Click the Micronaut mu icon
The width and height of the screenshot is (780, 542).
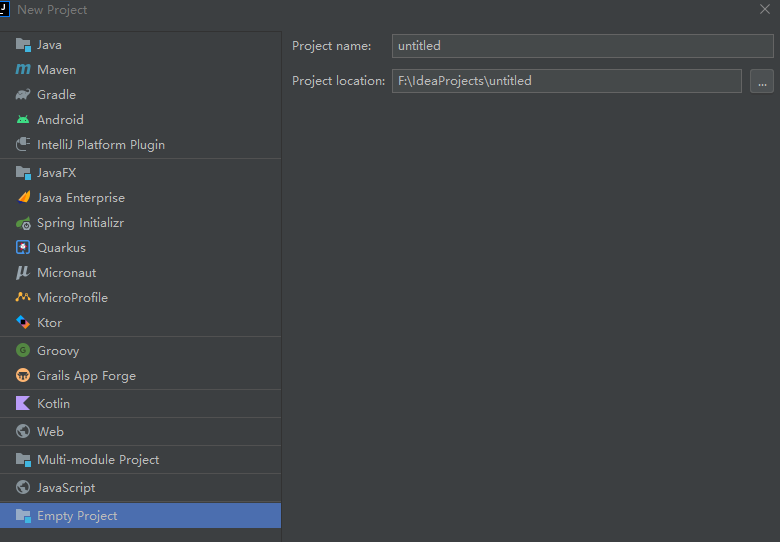(x=23, y=272)
